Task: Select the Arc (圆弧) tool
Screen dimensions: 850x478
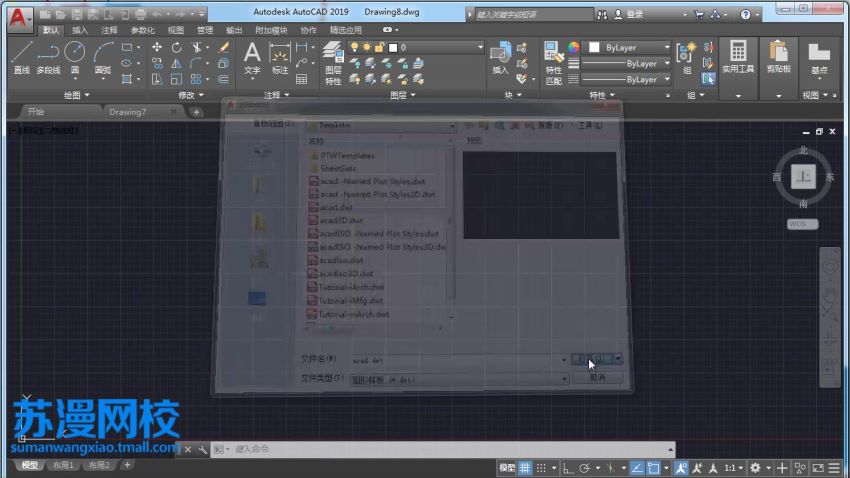Action: (102, 58)
